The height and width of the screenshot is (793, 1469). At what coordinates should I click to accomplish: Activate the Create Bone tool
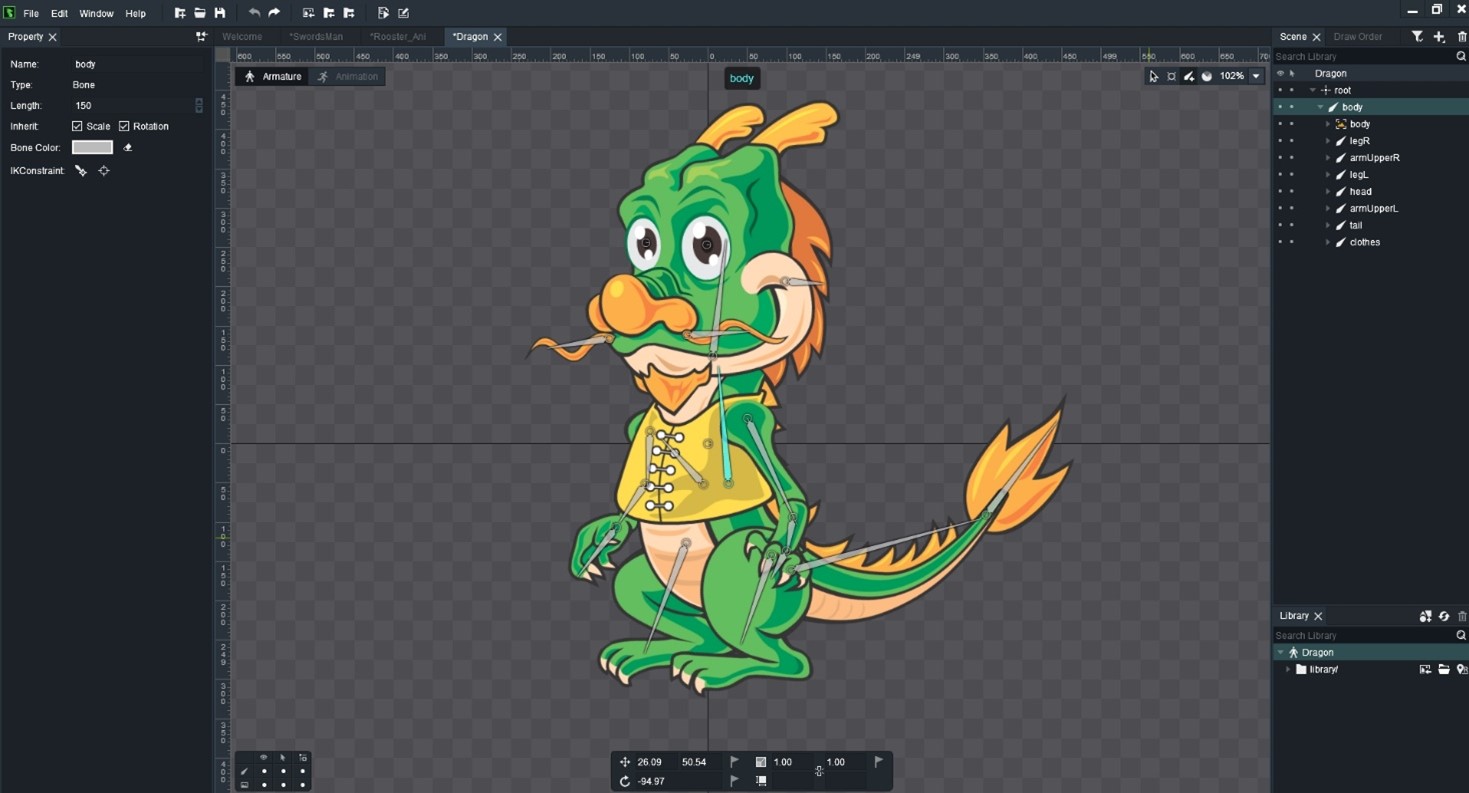(x=1189, y=76)
